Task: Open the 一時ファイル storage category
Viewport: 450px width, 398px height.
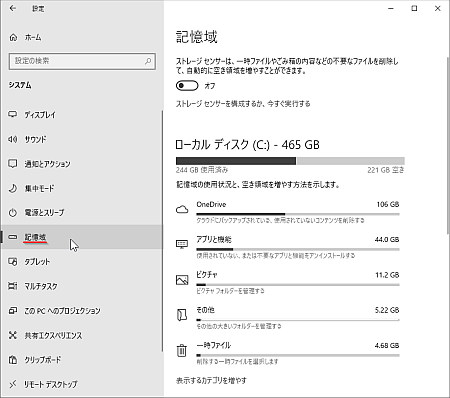Action: point(287,353)
